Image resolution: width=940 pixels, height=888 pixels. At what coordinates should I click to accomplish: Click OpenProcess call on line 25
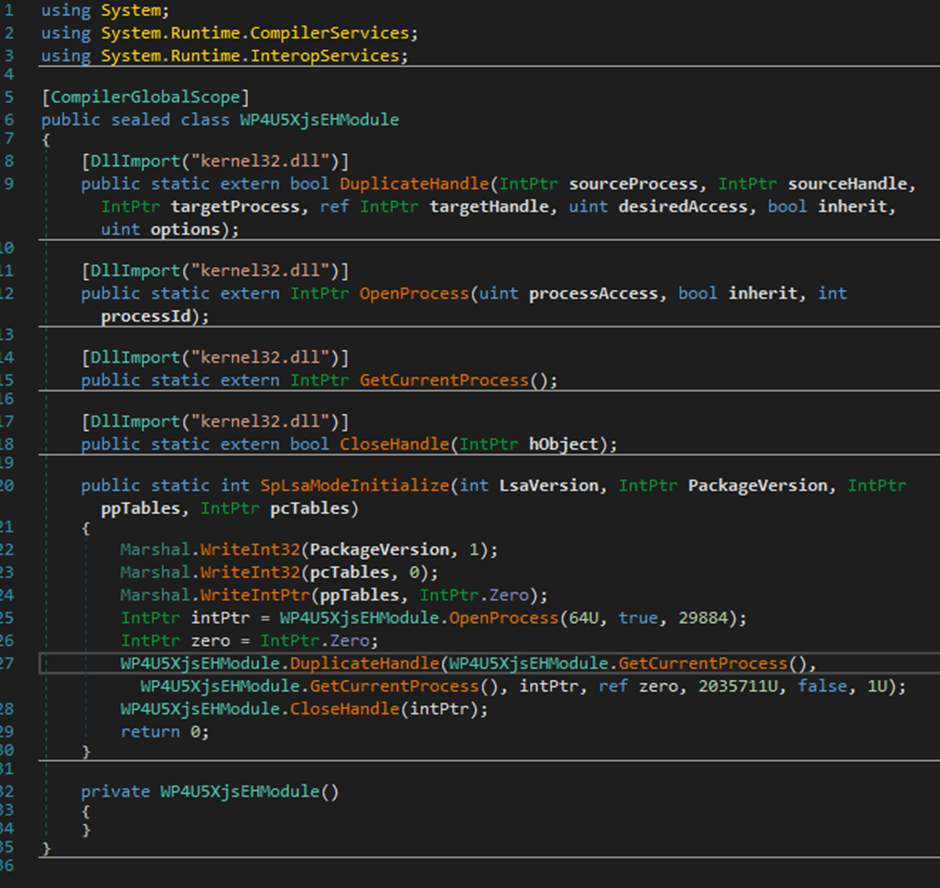coord(504,618)
